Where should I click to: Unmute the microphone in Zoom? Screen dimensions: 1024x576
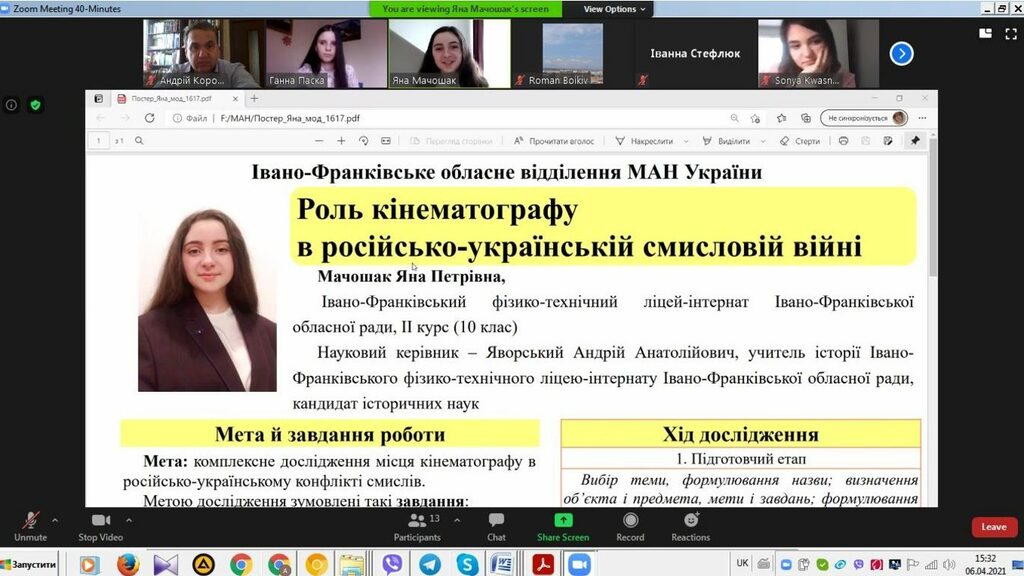pyautogui.click(x=30, y=526)
